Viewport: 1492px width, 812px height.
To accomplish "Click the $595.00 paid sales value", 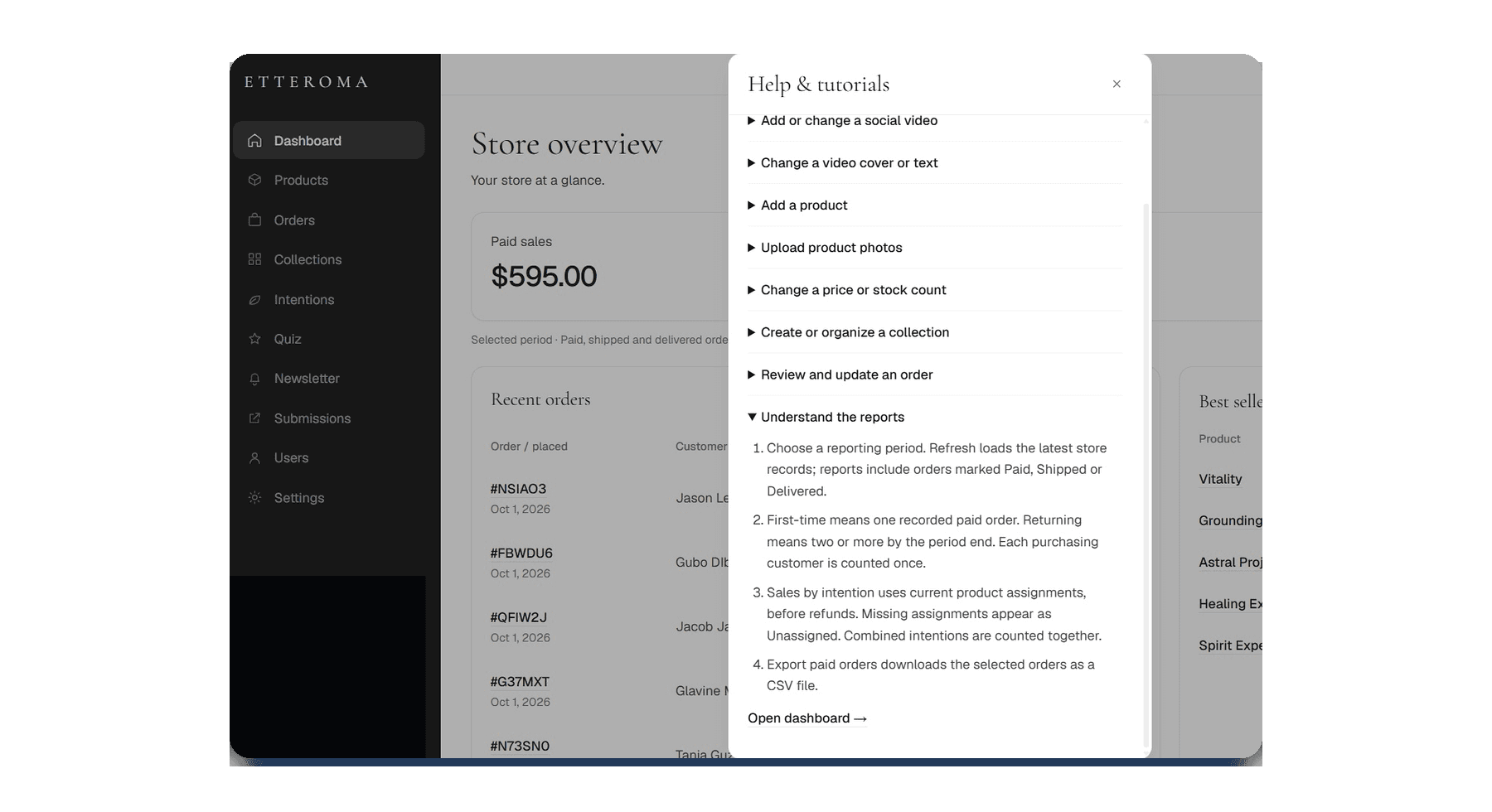I will pos(544,277).
